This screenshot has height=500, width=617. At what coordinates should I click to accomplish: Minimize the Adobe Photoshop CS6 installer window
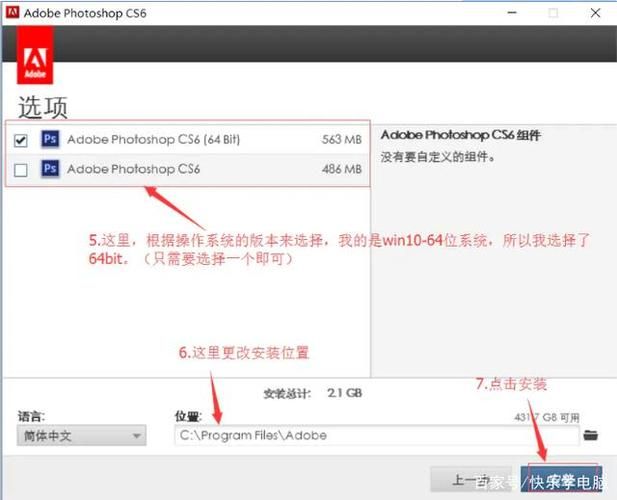pyautogui.click(x=512, y=13)
